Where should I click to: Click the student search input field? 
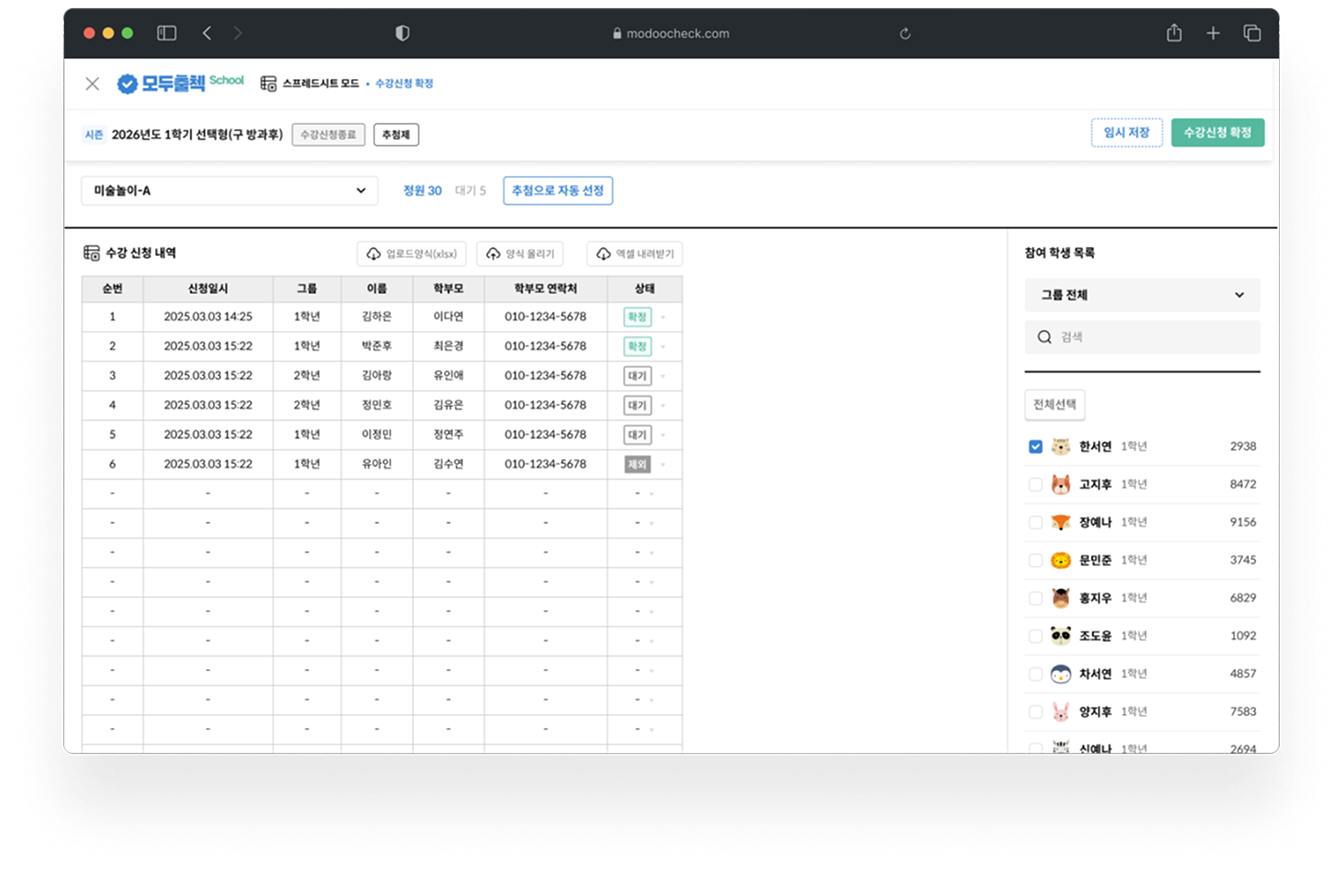pyautogui.click(x=1150, y=338)
